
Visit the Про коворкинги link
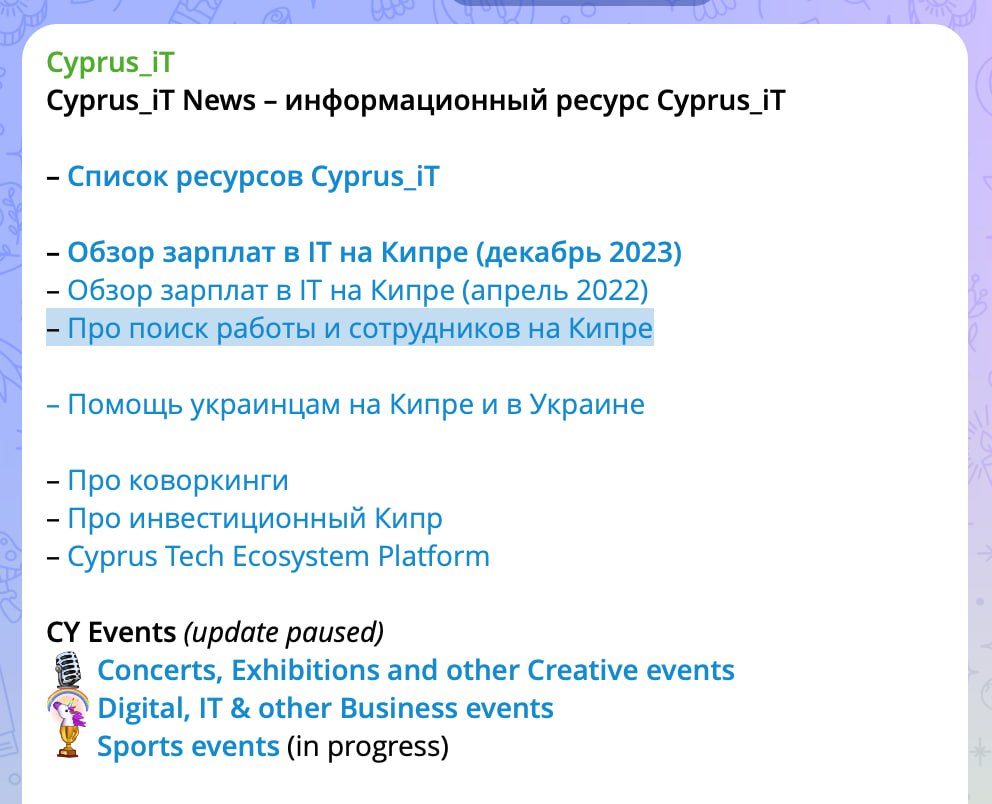pyautogui.click(x=177, y=480)
